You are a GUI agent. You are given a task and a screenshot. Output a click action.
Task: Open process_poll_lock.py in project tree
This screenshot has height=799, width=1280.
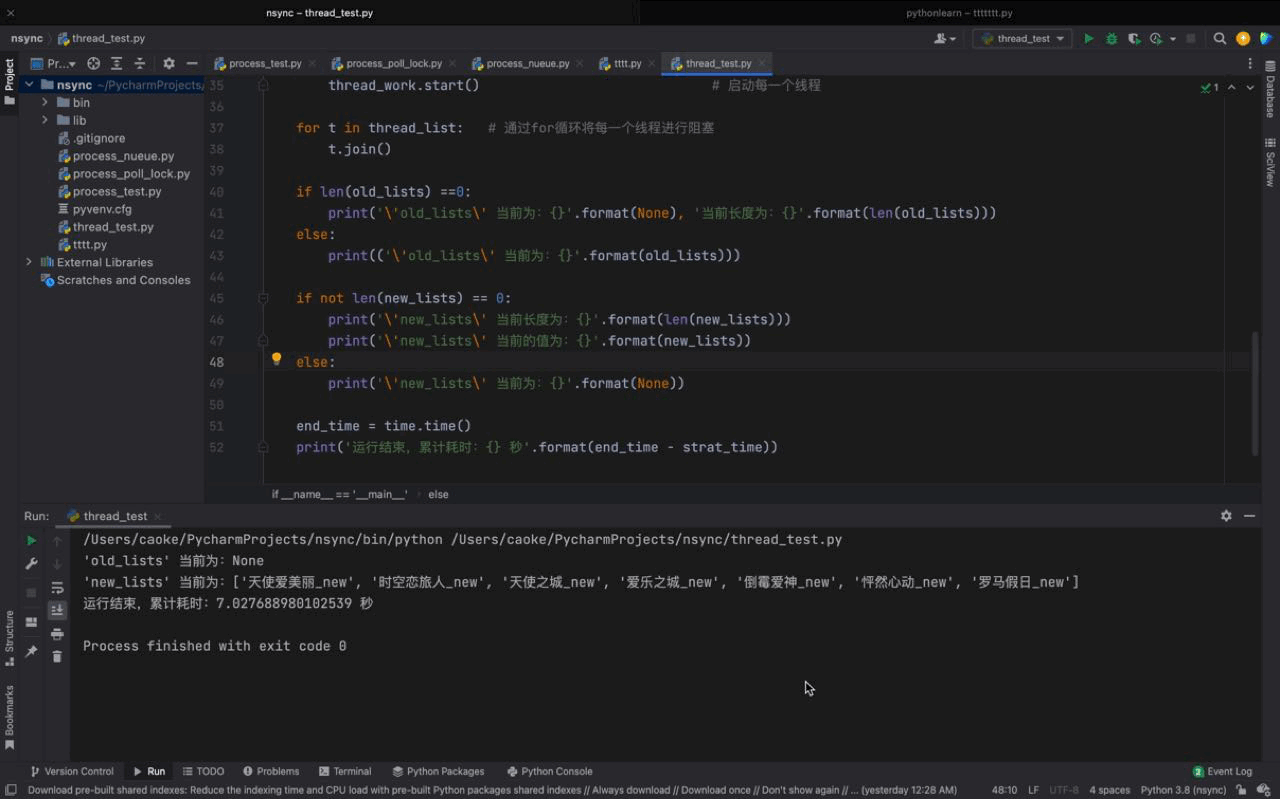[130, 174]
